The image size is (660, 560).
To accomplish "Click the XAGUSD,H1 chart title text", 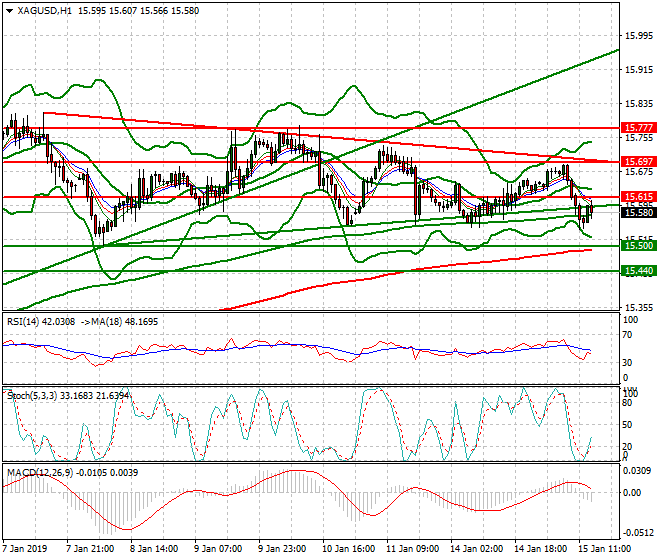I will 45,11.
